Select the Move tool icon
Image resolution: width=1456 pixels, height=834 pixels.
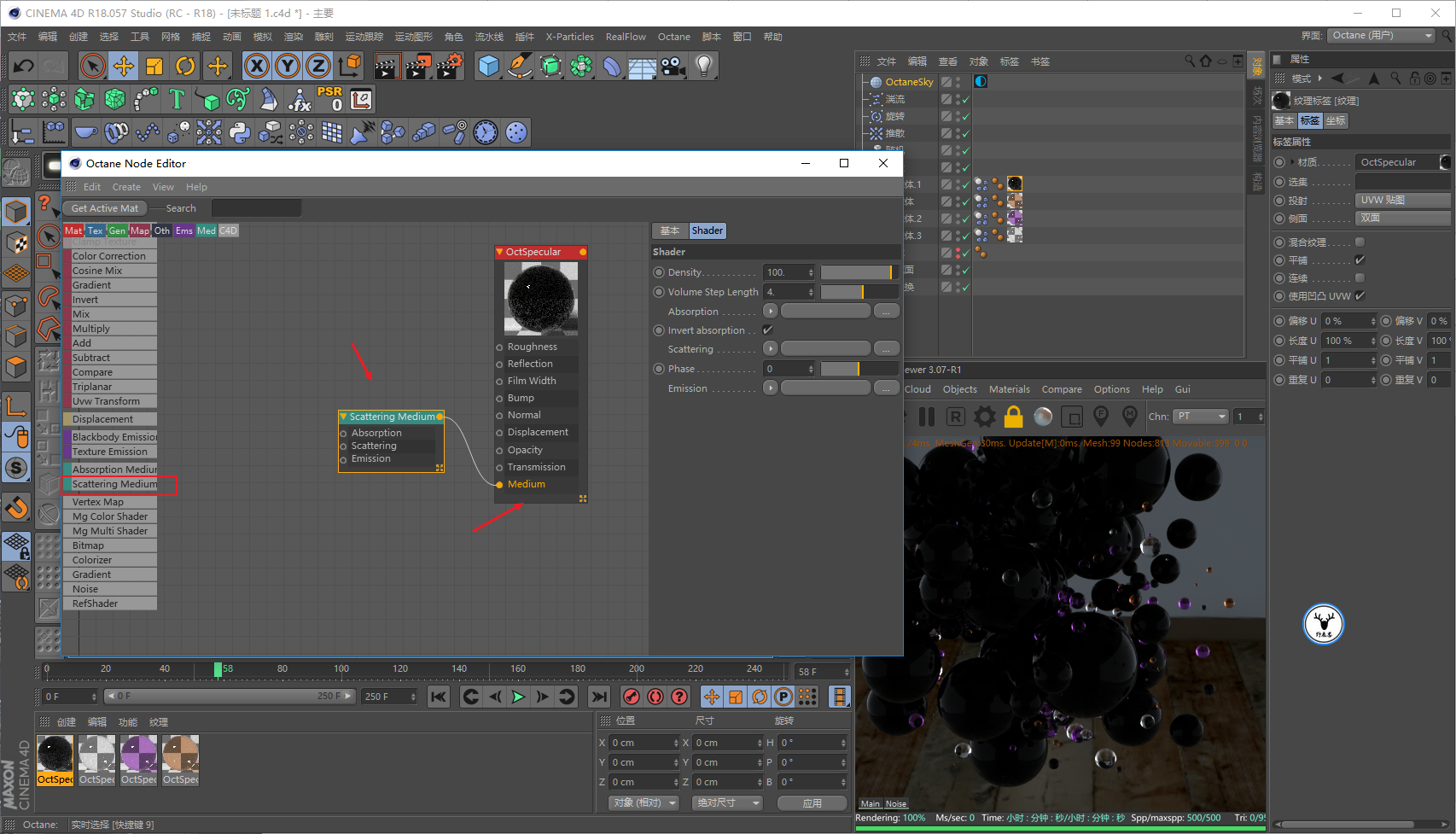click(124, 67)
